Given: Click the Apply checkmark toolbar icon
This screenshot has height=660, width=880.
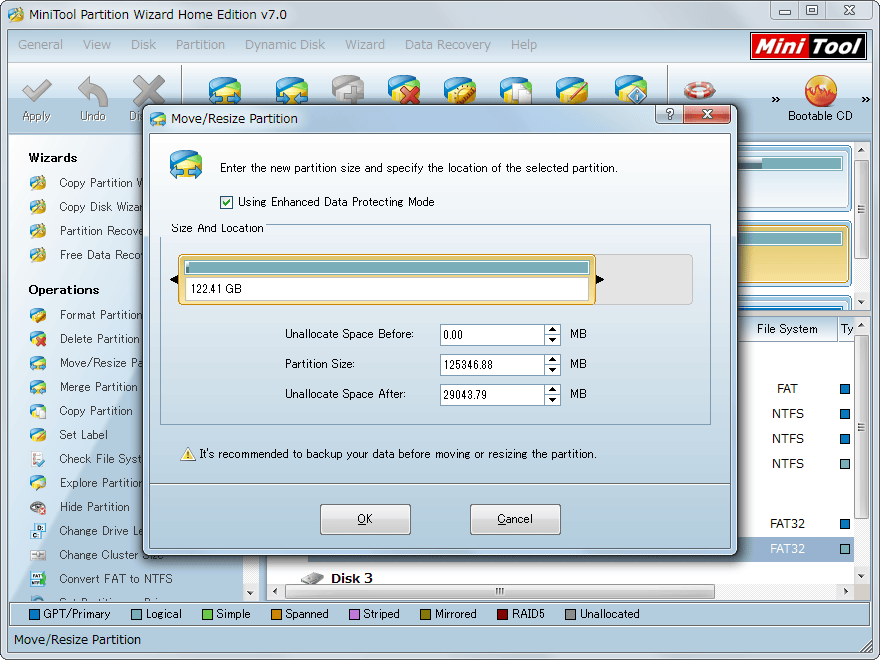Looking at the screenshot, I should tap(36, 91).
